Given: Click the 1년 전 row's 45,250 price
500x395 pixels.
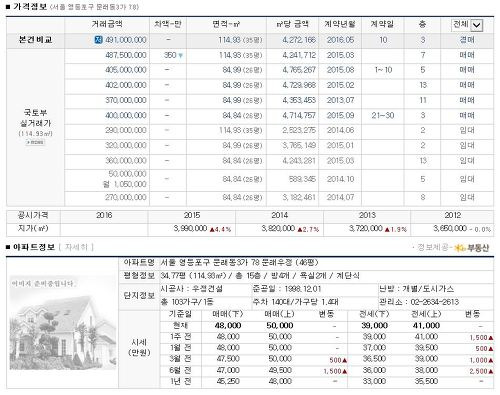Looking at the screenshot, I should coord(228,381).
